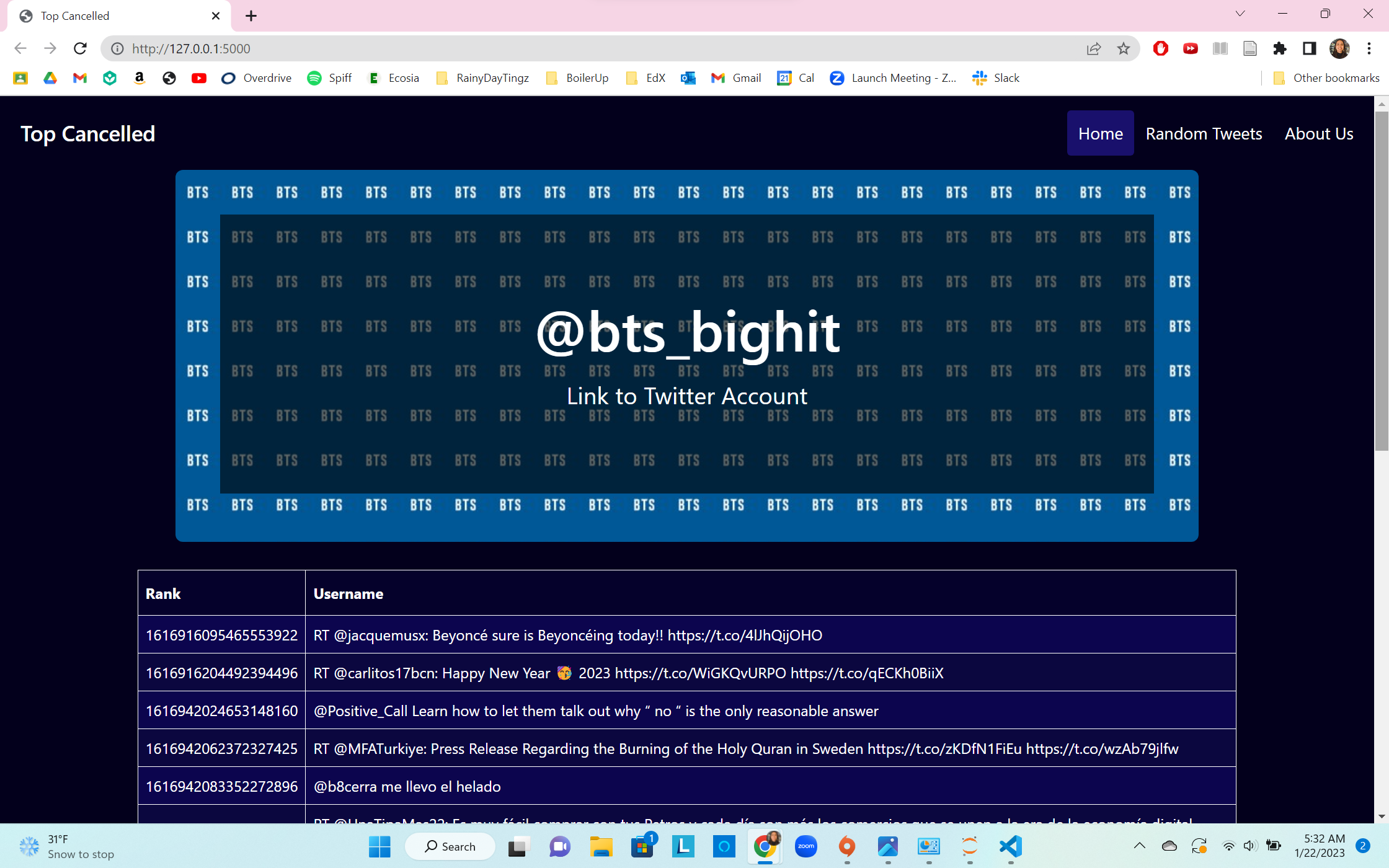Open a new browser tab
The image size is (1389, 868).
[x=251, y=16]
